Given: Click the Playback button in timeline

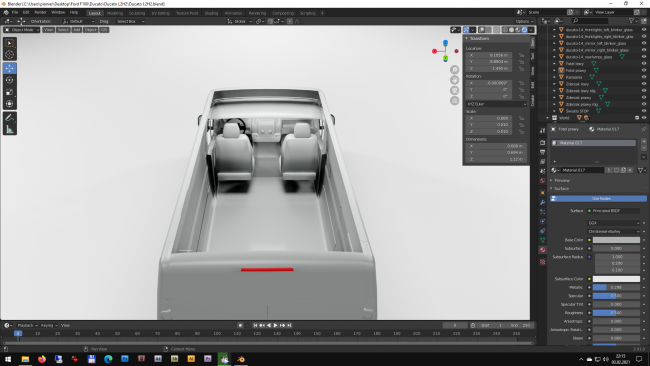Looking at the screenshot, I should point(27,325).
